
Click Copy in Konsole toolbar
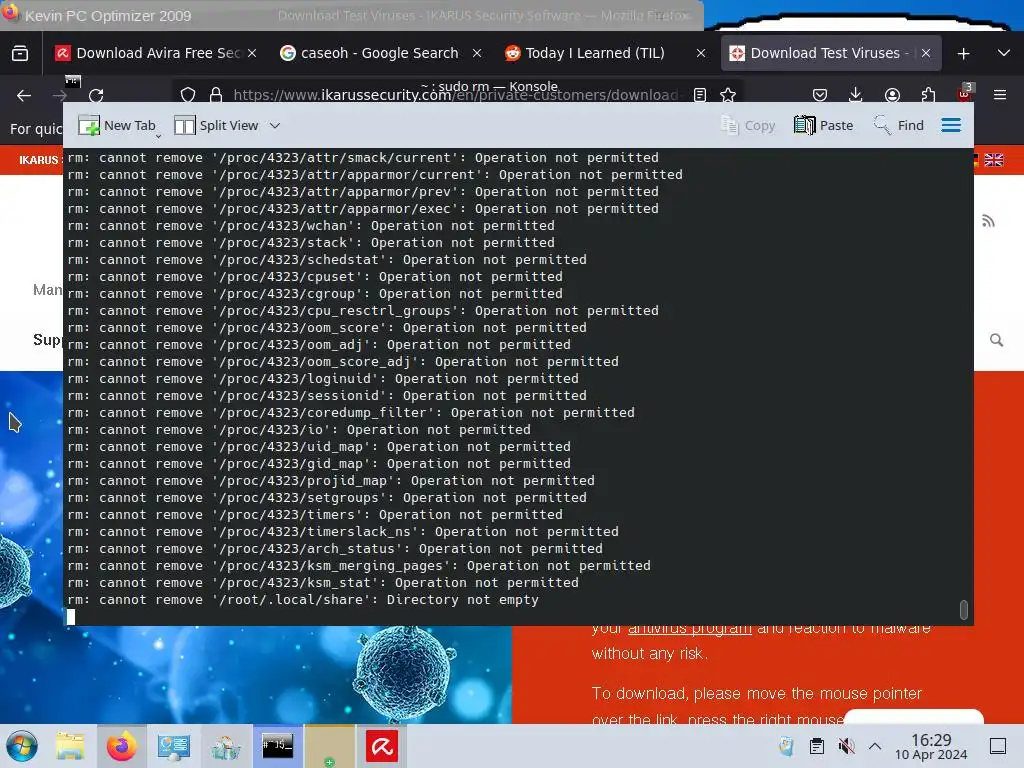click(x=748, y=125)
